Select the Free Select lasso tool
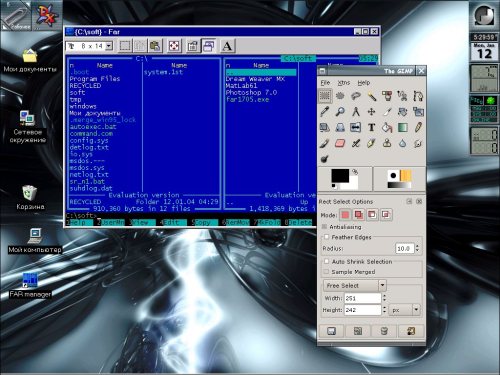The height and width of the screenshot is (375, 500). pos(356,96)
